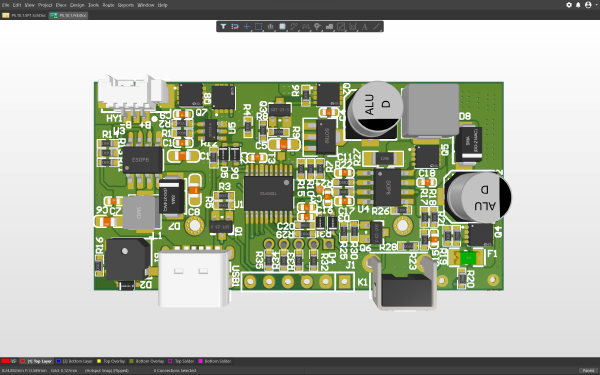This screenshot has height=375, width=600.
Task: Open the Window menu
Action: (145, 5)
